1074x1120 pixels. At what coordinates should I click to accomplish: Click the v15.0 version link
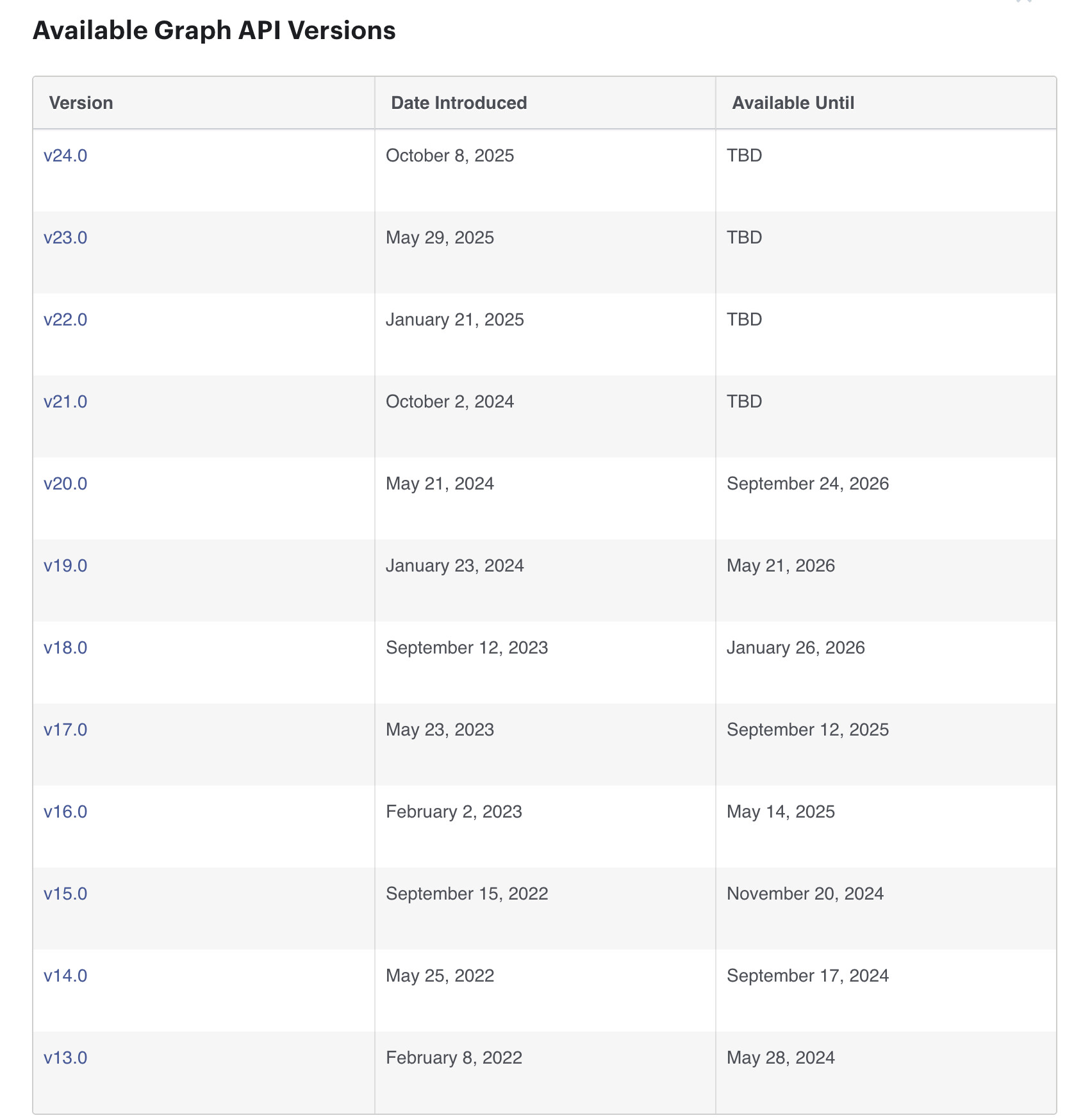pos(65,894)
